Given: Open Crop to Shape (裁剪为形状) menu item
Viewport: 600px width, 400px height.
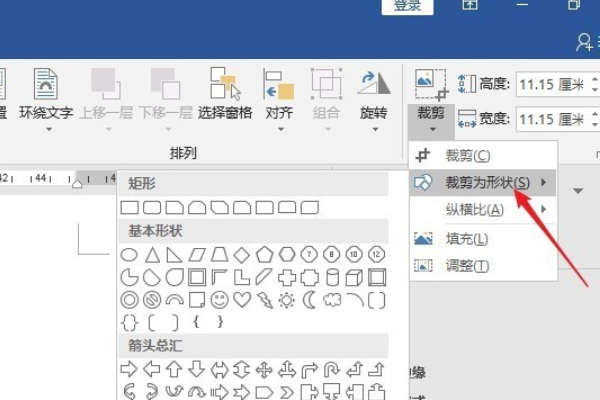Looking at the screenshot, I should point(483,183).
